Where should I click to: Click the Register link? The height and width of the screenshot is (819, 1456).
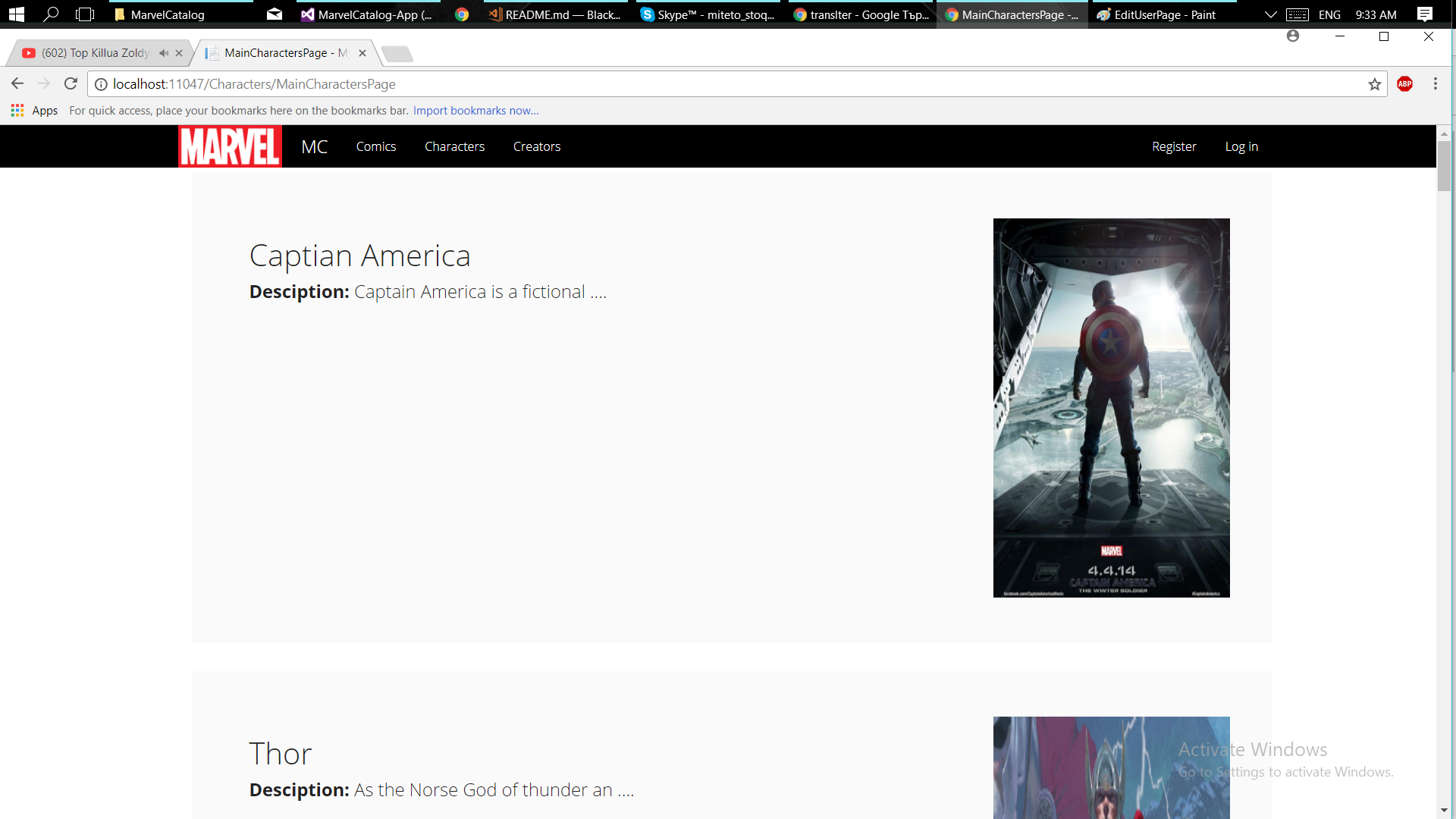(x=1173, y=146)
